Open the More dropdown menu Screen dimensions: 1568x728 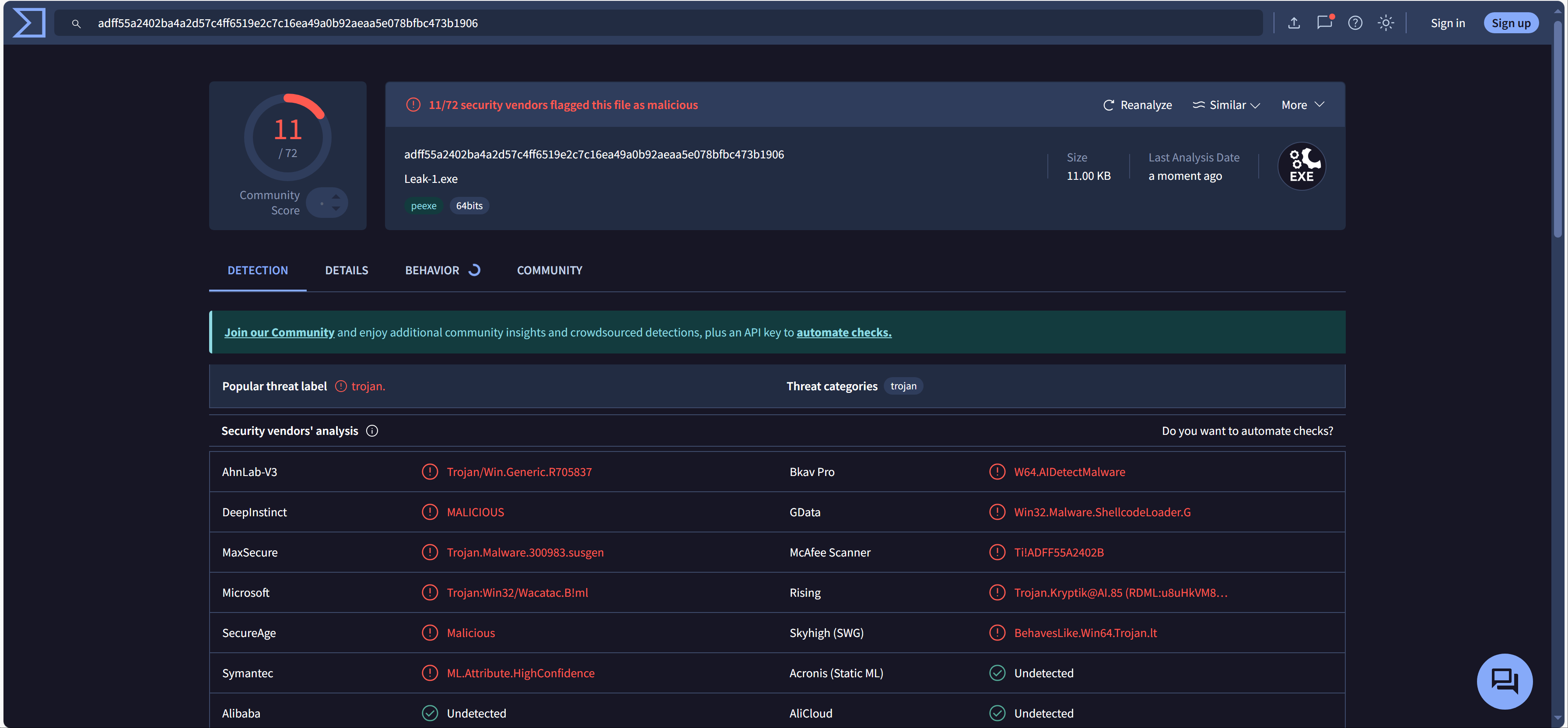(1302, 105)
